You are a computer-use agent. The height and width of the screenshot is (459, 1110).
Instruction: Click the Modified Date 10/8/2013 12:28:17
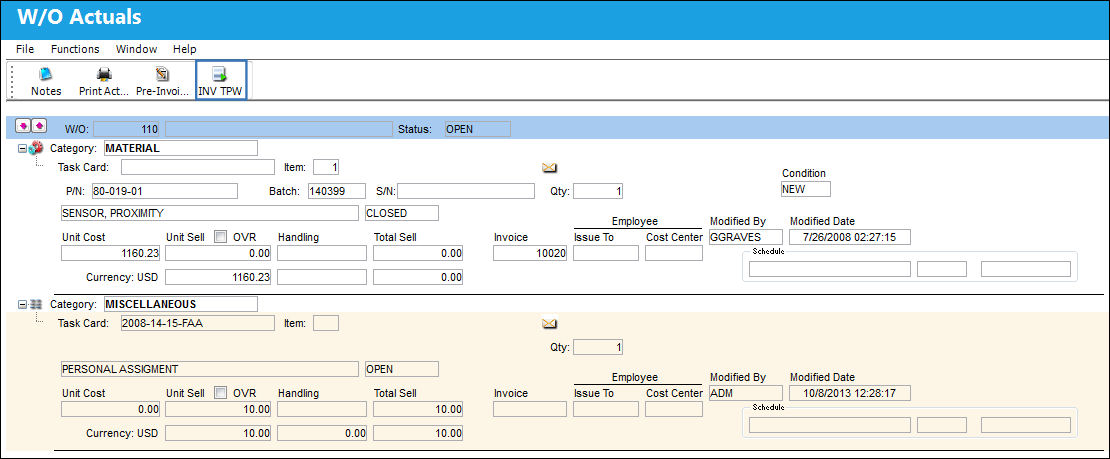click(x=849, y=392)
